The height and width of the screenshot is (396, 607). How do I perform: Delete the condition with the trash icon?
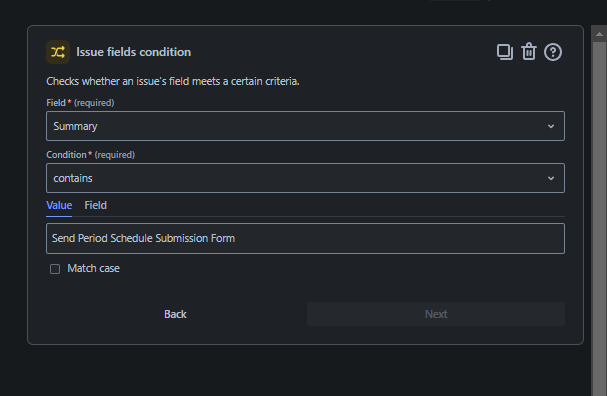pos(529,52)
